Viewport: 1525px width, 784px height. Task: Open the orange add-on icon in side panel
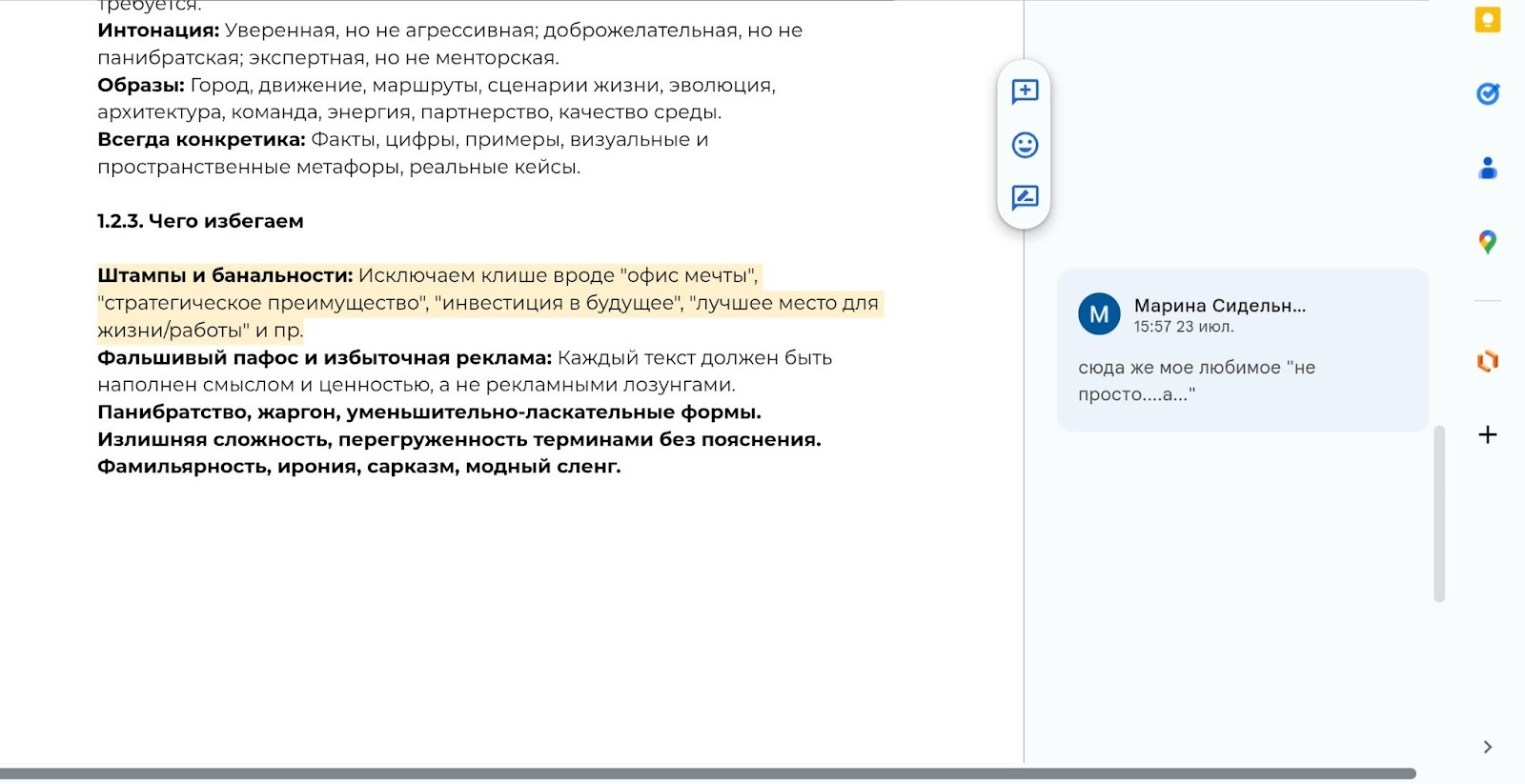1487,361
